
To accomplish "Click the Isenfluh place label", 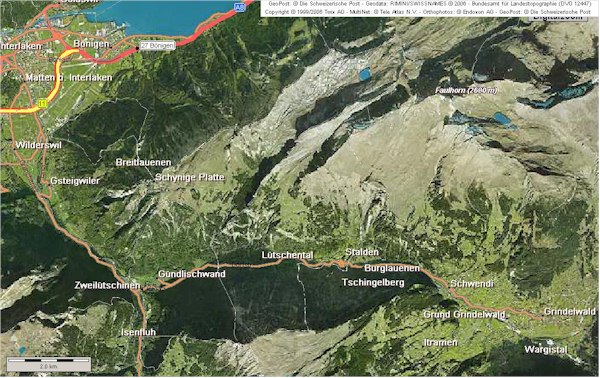I will [139, 332].
